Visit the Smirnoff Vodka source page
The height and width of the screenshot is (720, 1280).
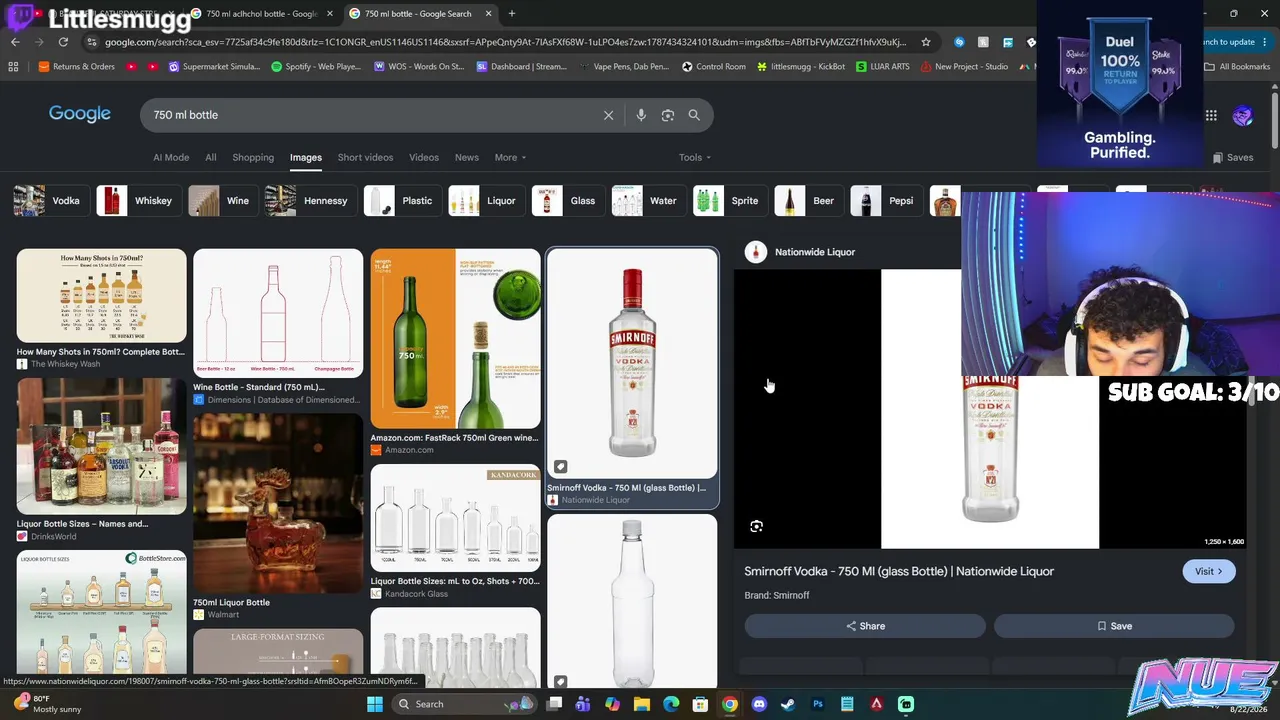point(1209,571)
